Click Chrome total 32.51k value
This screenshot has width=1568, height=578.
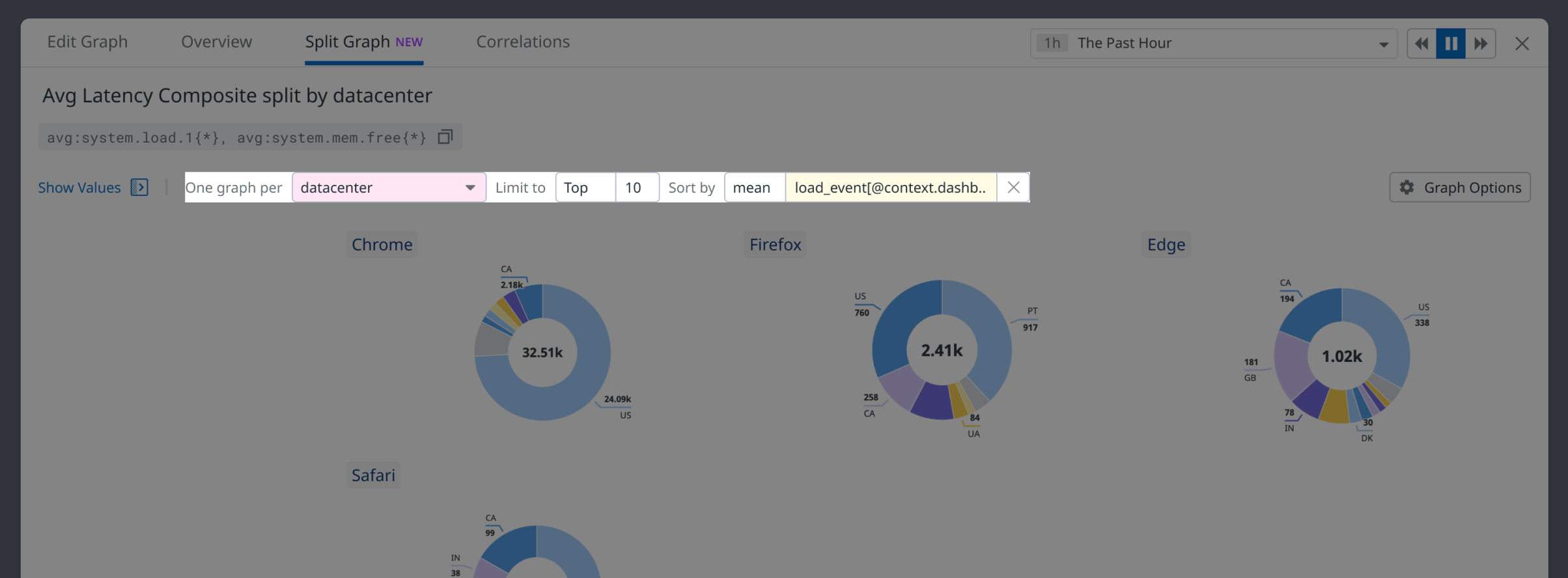(x=542, y=353)
